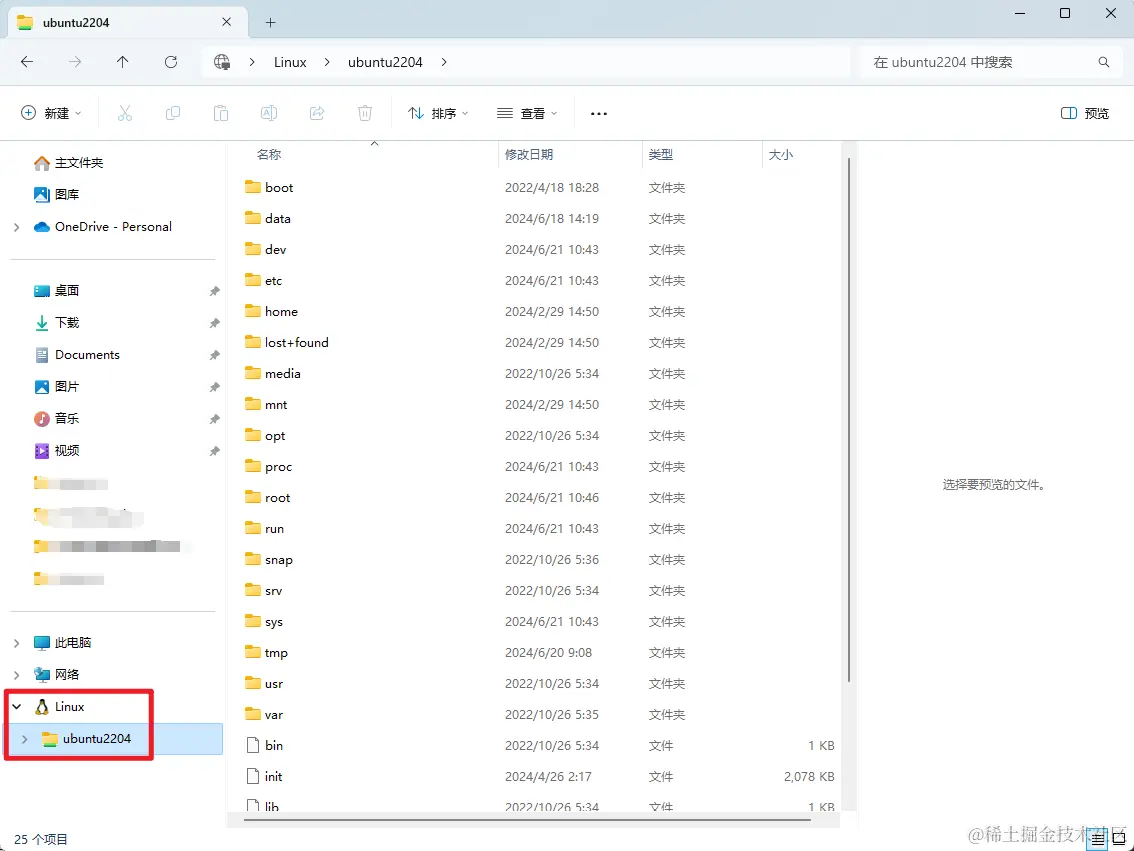Toggle the Preview (预览) pane

(1085, 113)
